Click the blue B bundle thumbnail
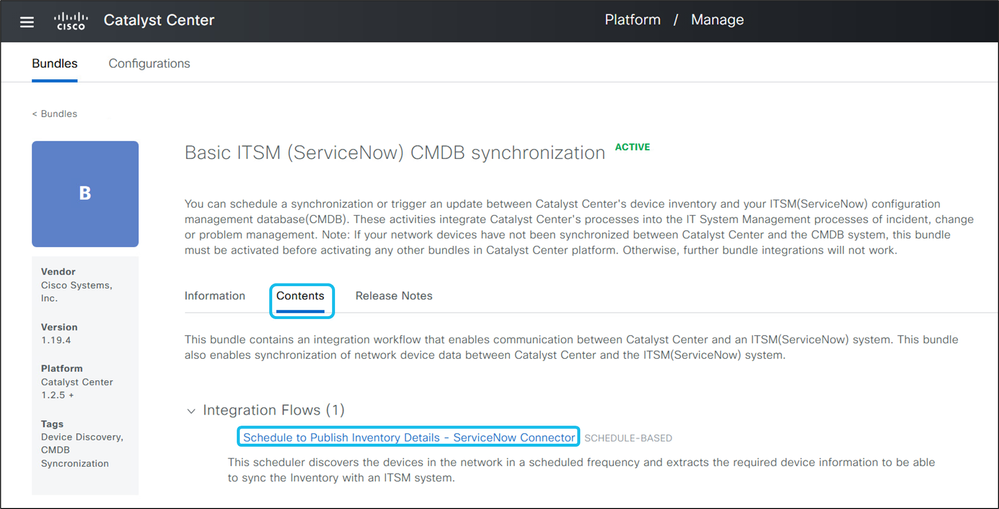The width and height of the screenshot is (999, 509). point(85,194)
